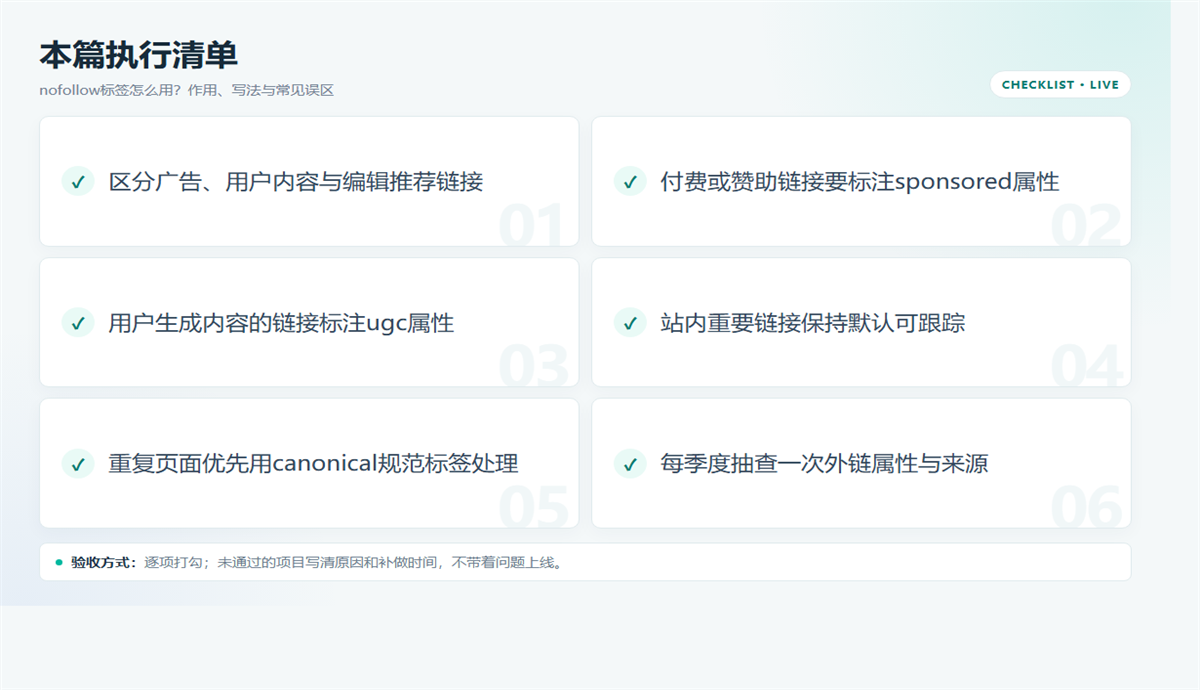Click checkmark beside 用户生成内容的链接标注ugc属性
The image size is (1200, 690).
78,322
